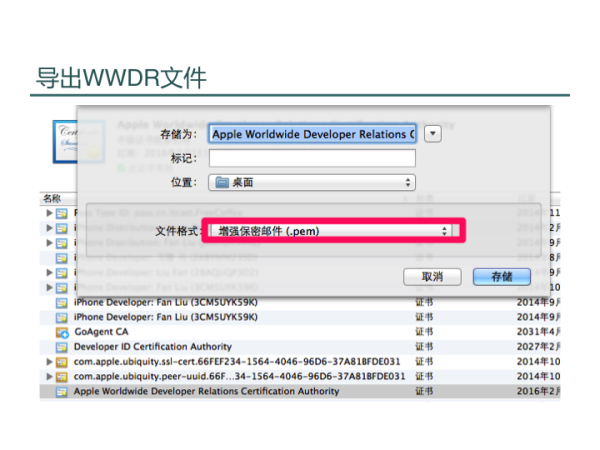Click the 存储为 filename input field
Viewport: 600px width, 450px height.
312,134
